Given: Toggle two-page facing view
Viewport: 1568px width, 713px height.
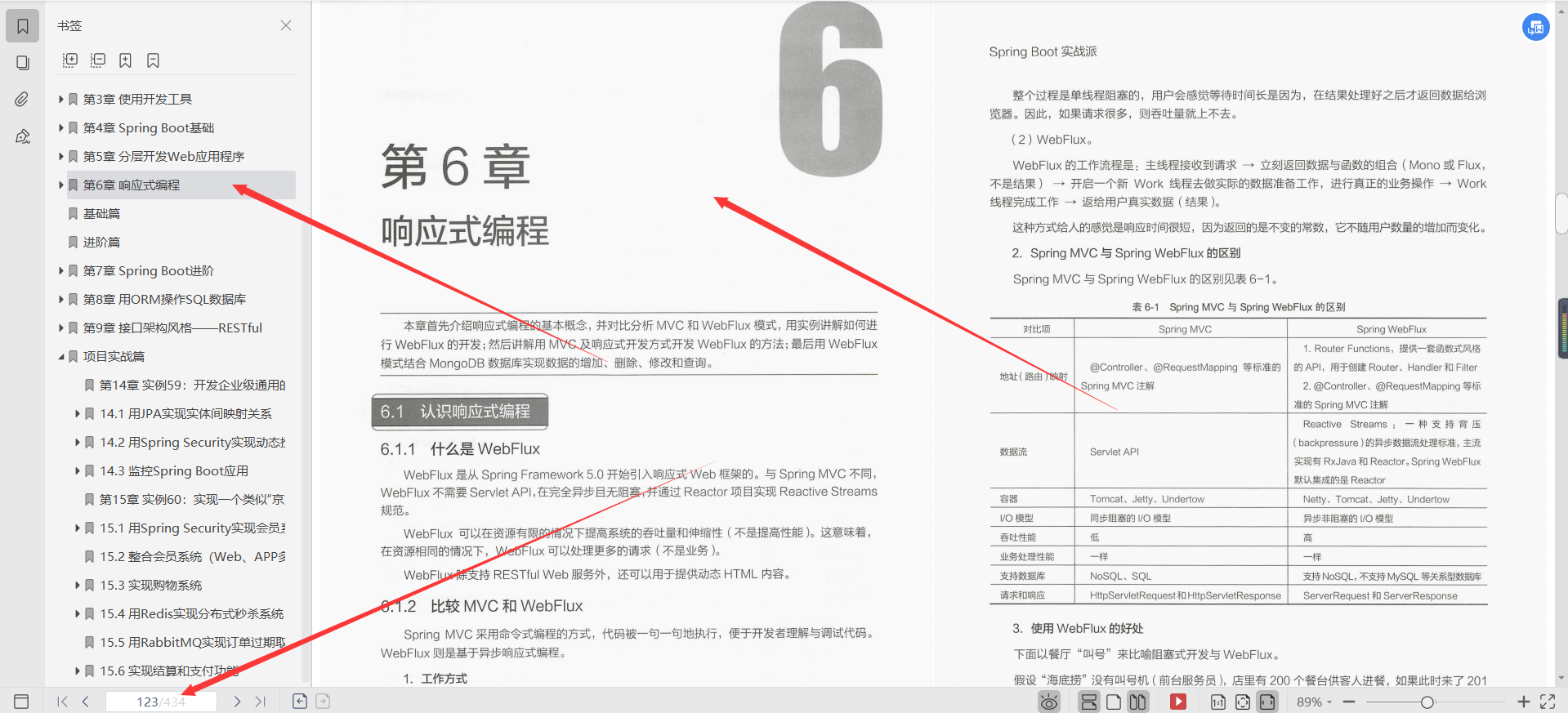Looking at the screenshot, I should (x=1137, y=702).
